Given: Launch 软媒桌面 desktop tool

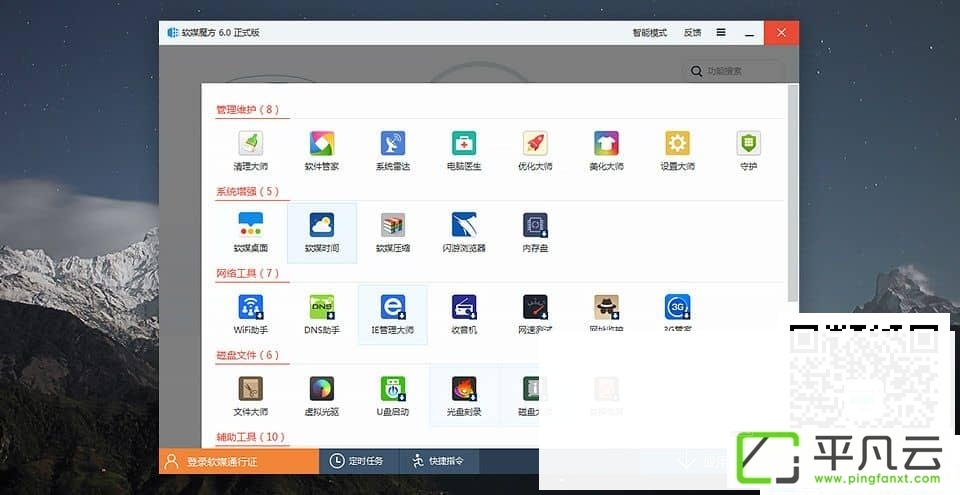Looking at the screenshot, I should tap(250, 233).
